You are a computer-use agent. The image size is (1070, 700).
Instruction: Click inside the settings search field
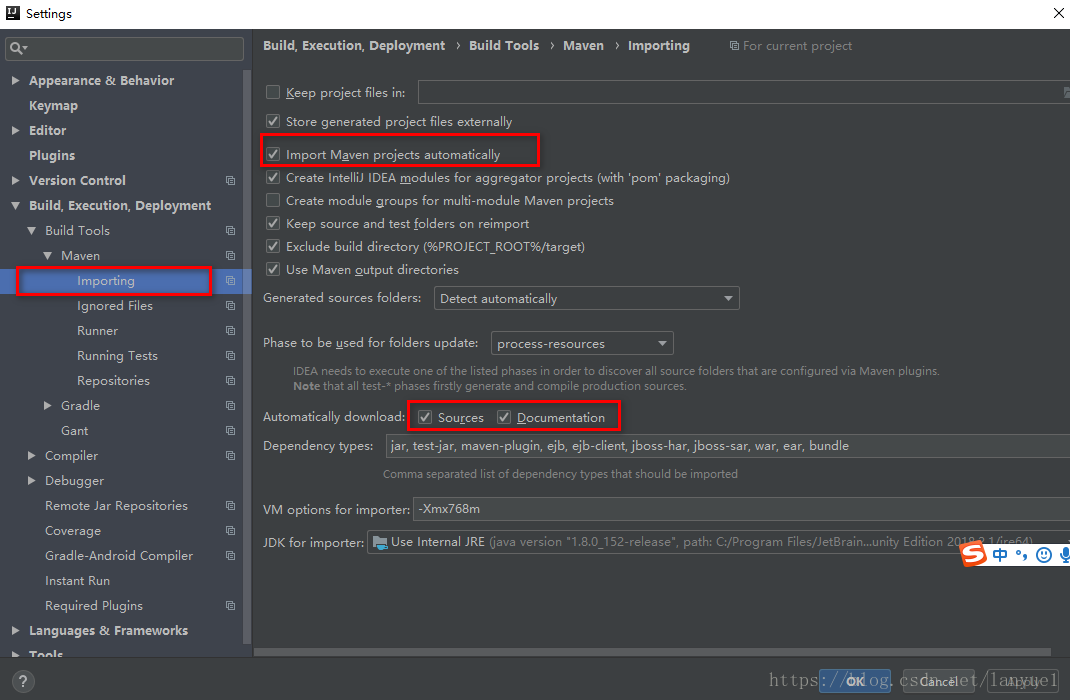124,48
